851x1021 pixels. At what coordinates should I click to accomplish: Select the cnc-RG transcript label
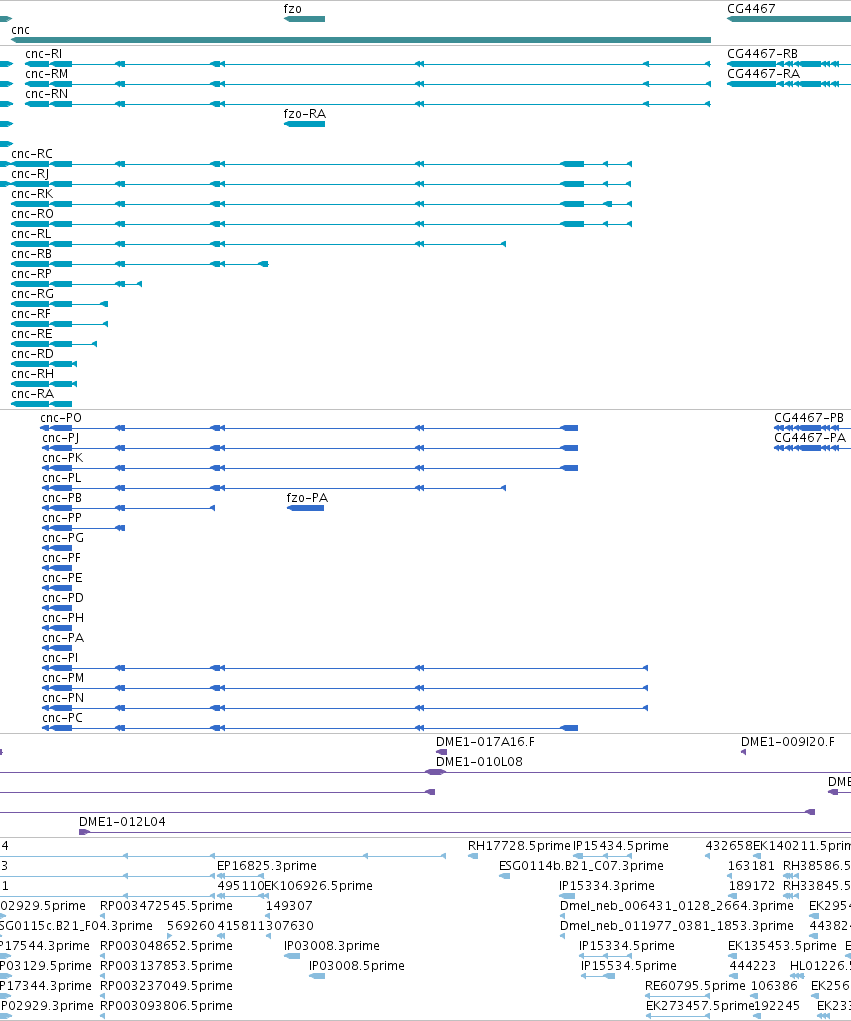(x=33, y=294)
